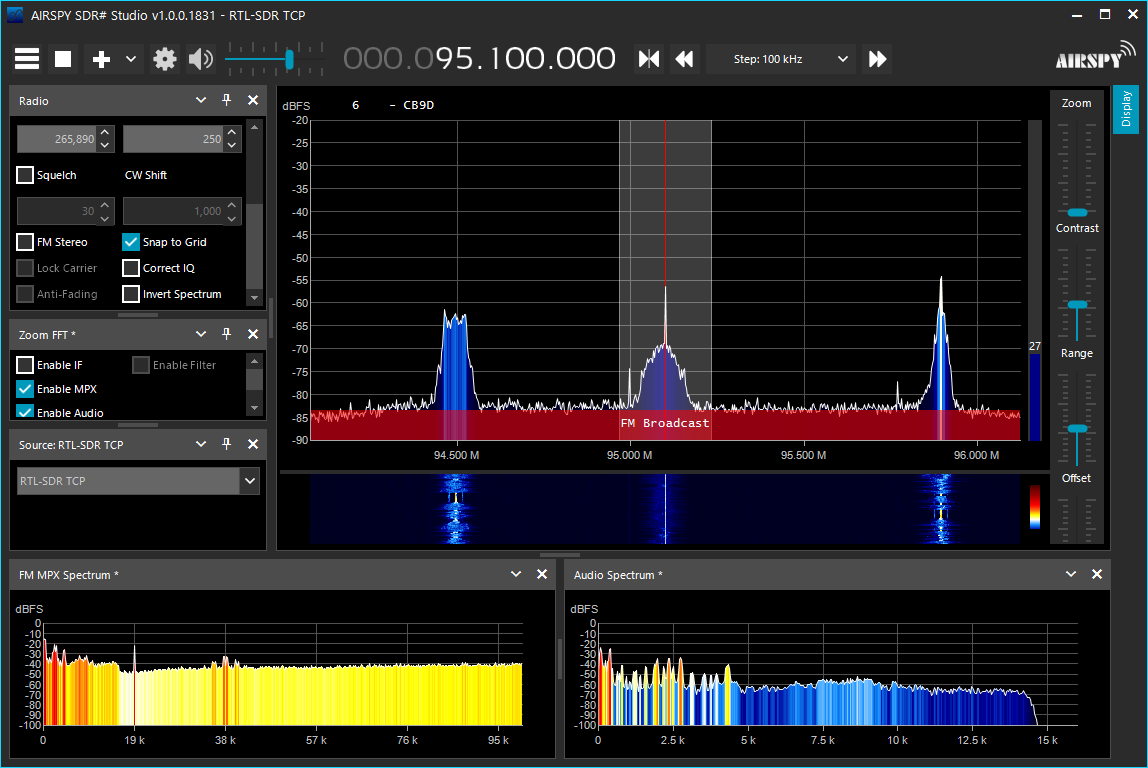
Task: Click the 30 squelch threshold input field
Action: click(57, 211)
